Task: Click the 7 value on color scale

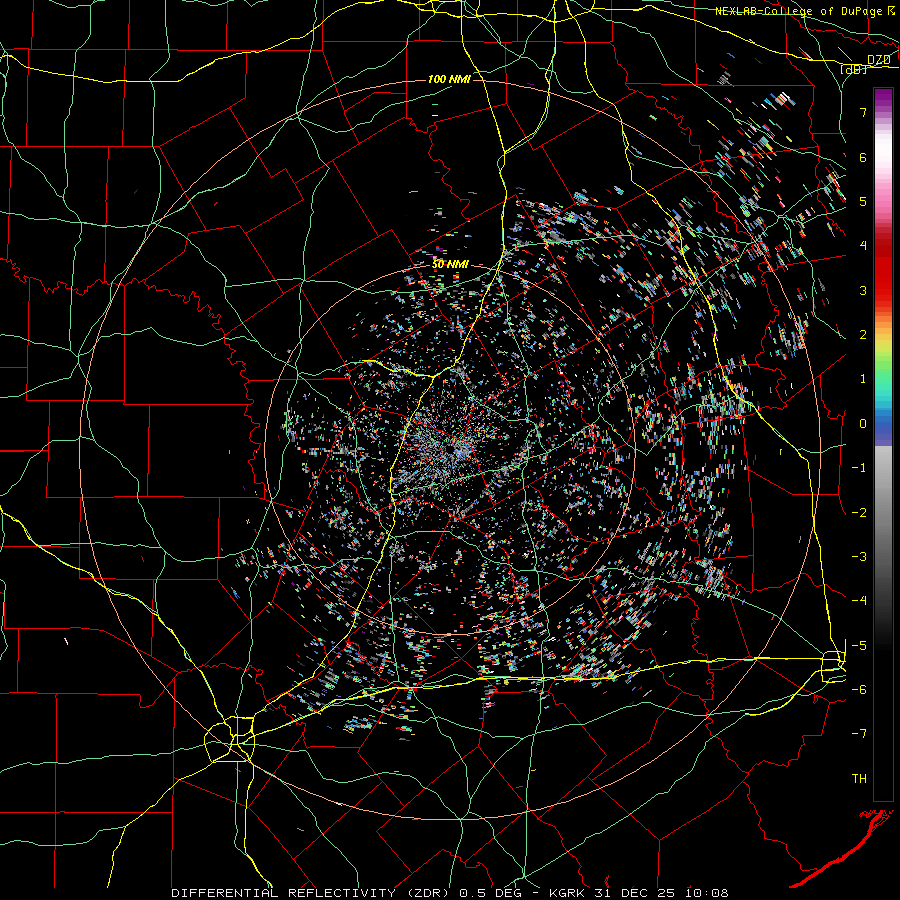Action: (x=863, y=112)
